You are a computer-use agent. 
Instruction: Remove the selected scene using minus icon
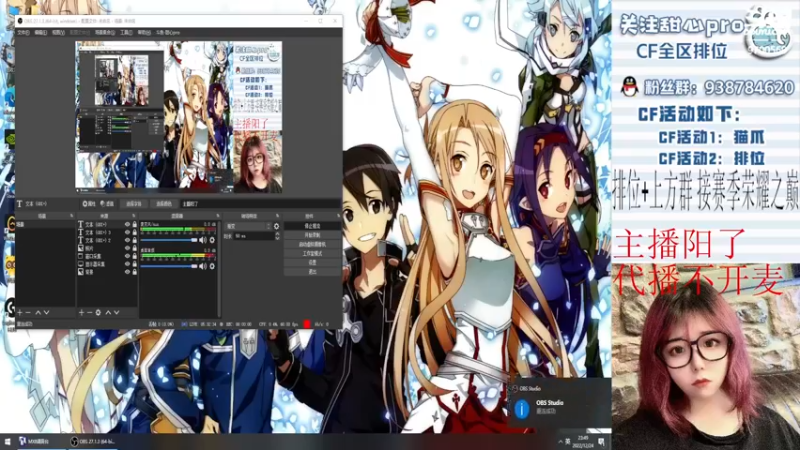pyautogui.click(x=28, y=312)
